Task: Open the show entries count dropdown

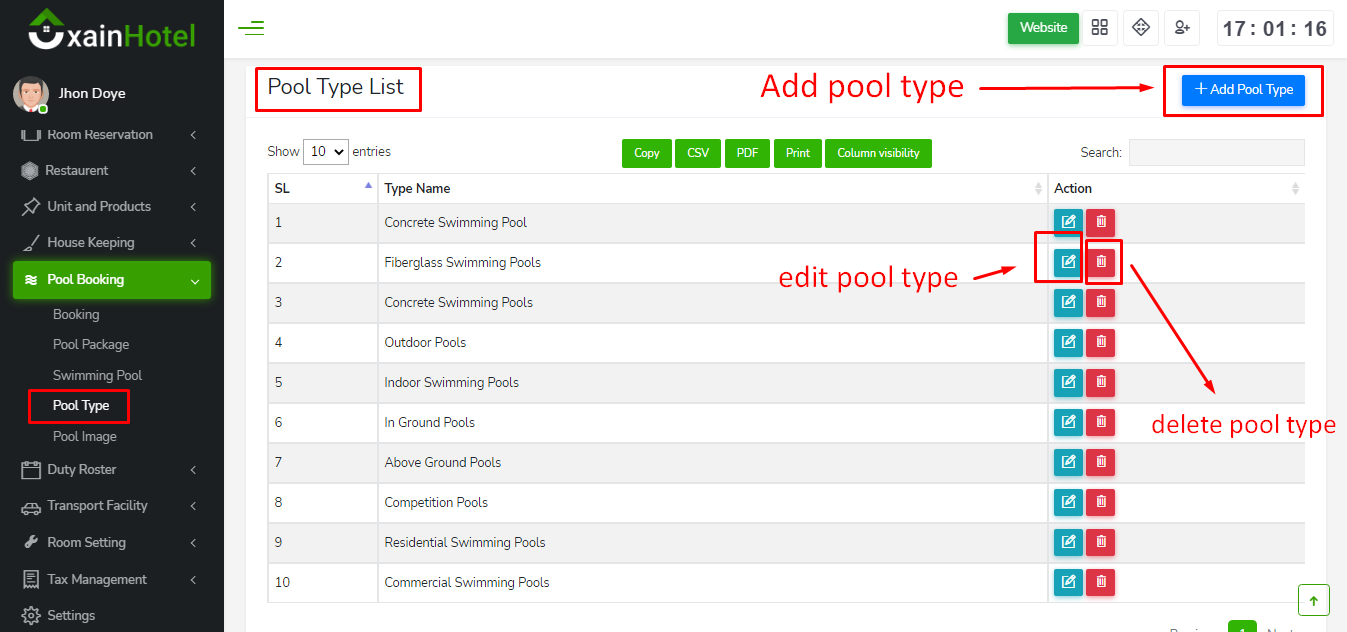Action: 325,152
